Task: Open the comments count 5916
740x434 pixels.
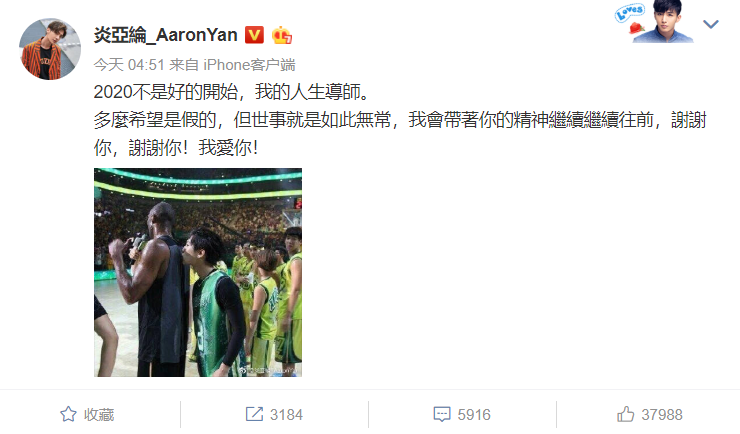Action: coord(474,415)
